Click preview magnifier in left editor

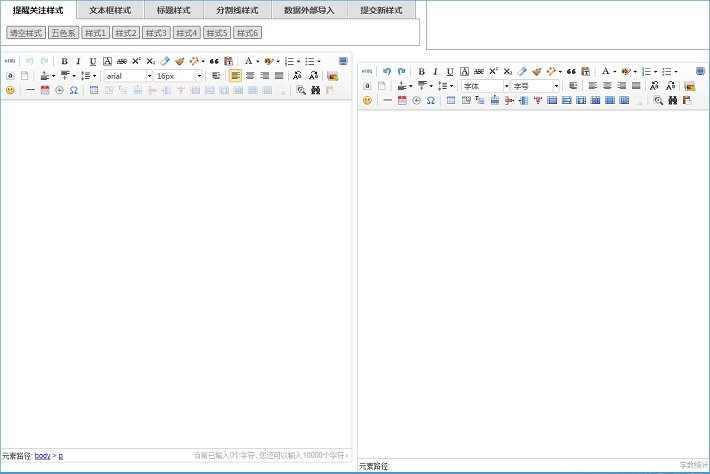(301, 90)
